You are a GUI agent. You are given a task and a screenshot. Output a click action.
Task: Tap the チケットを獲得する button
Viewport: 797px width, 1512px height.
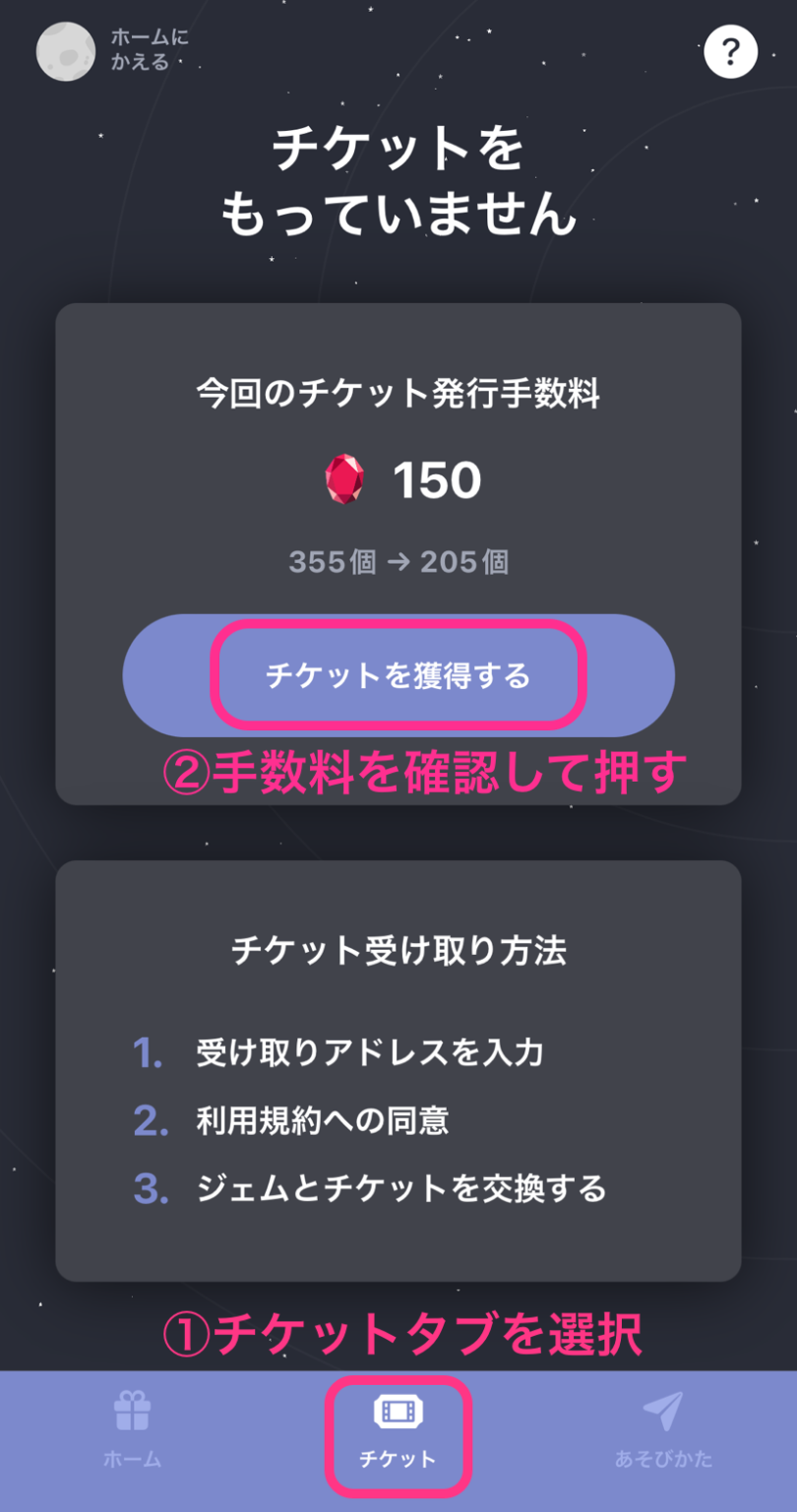tap(398, 675)
